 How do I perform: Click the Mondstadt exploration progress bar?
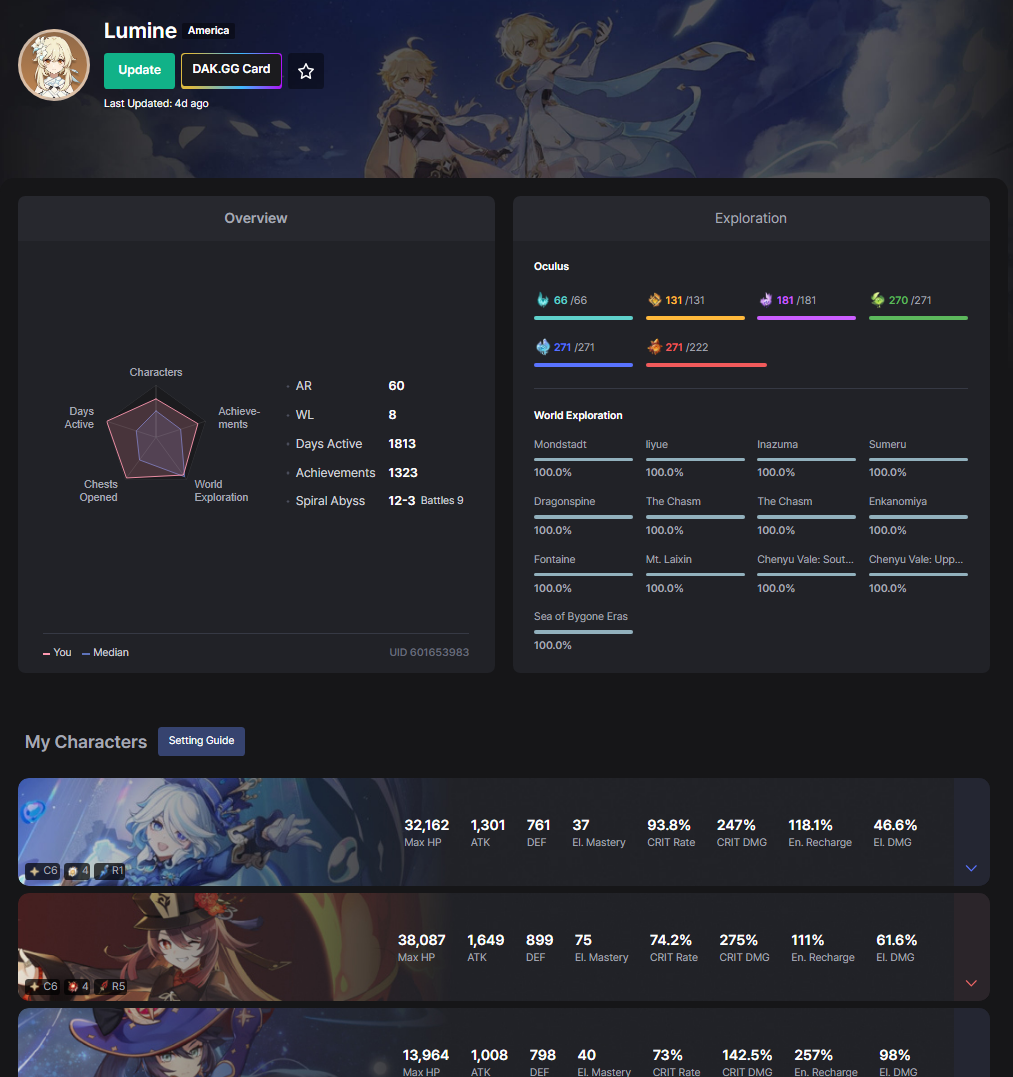(583, 459)
